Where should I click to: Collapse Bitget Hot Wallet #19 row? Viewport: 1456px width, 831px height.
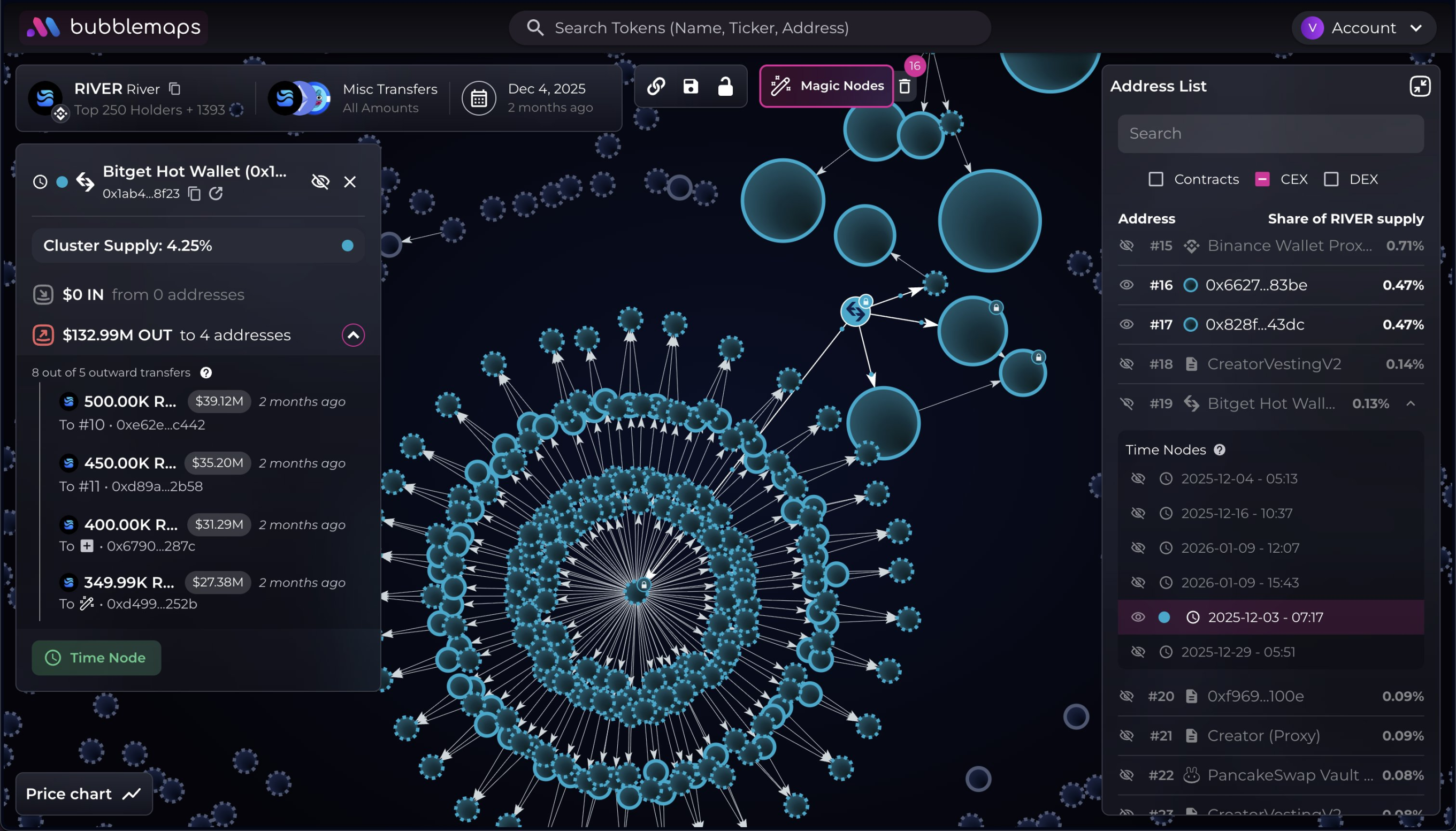(1411, 403)
